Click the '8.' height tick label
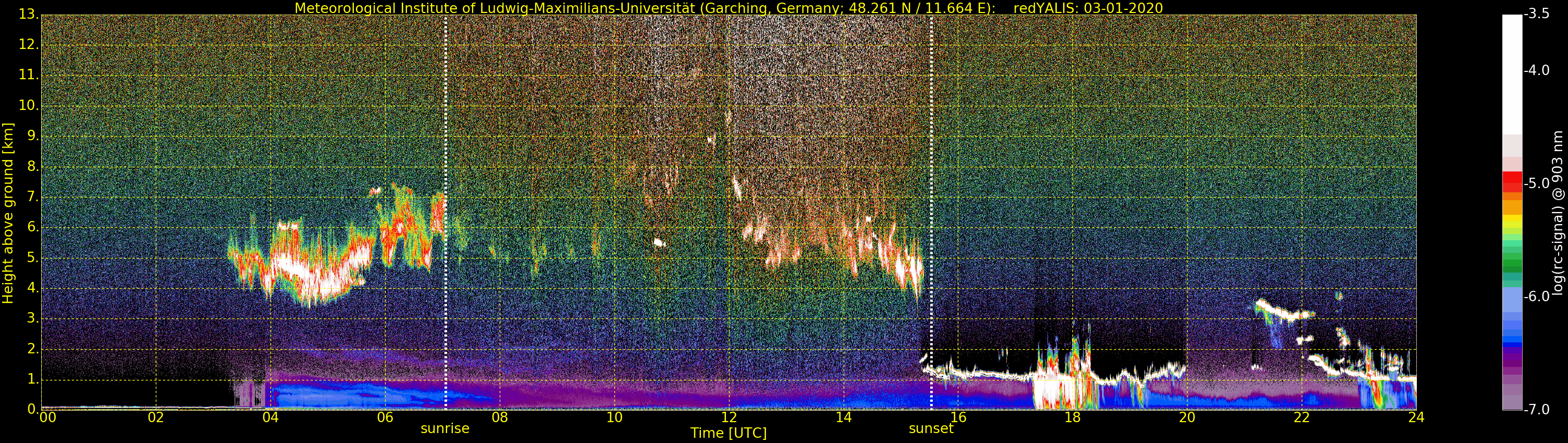The image size is (1568, 443). click(x=33, y=166)
